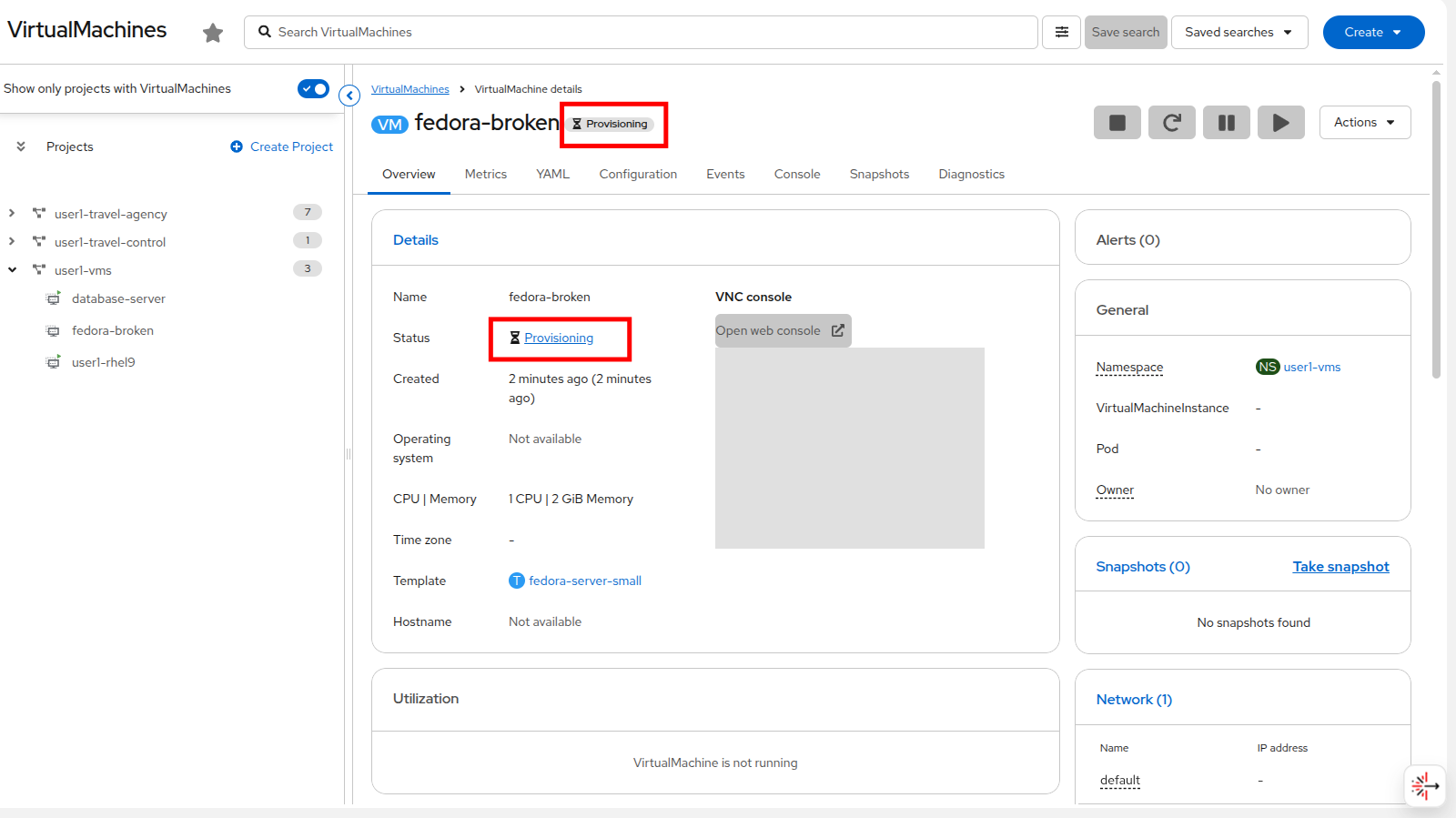Open the fedora-server-small template link
This screenshot has height=818, width=1456.
coord(584,581)
